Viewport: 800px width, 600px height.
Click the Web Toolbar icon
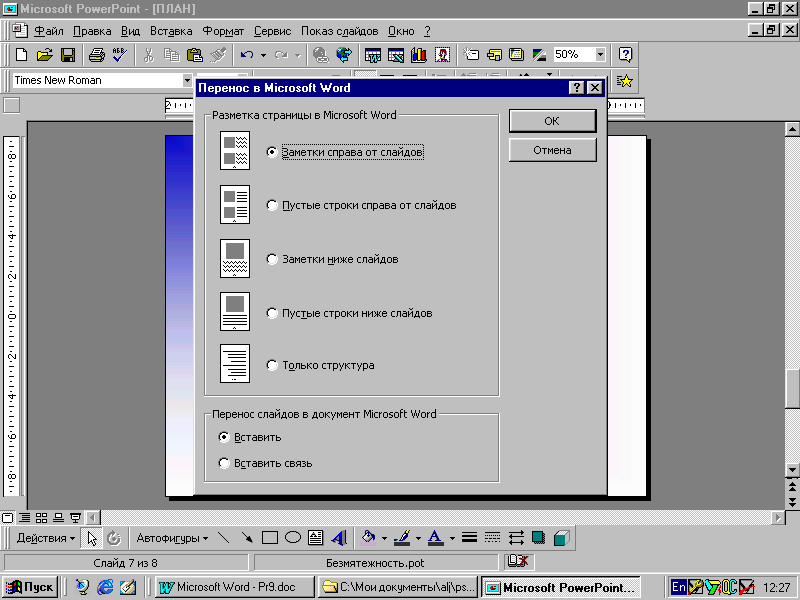coord(344,55)
